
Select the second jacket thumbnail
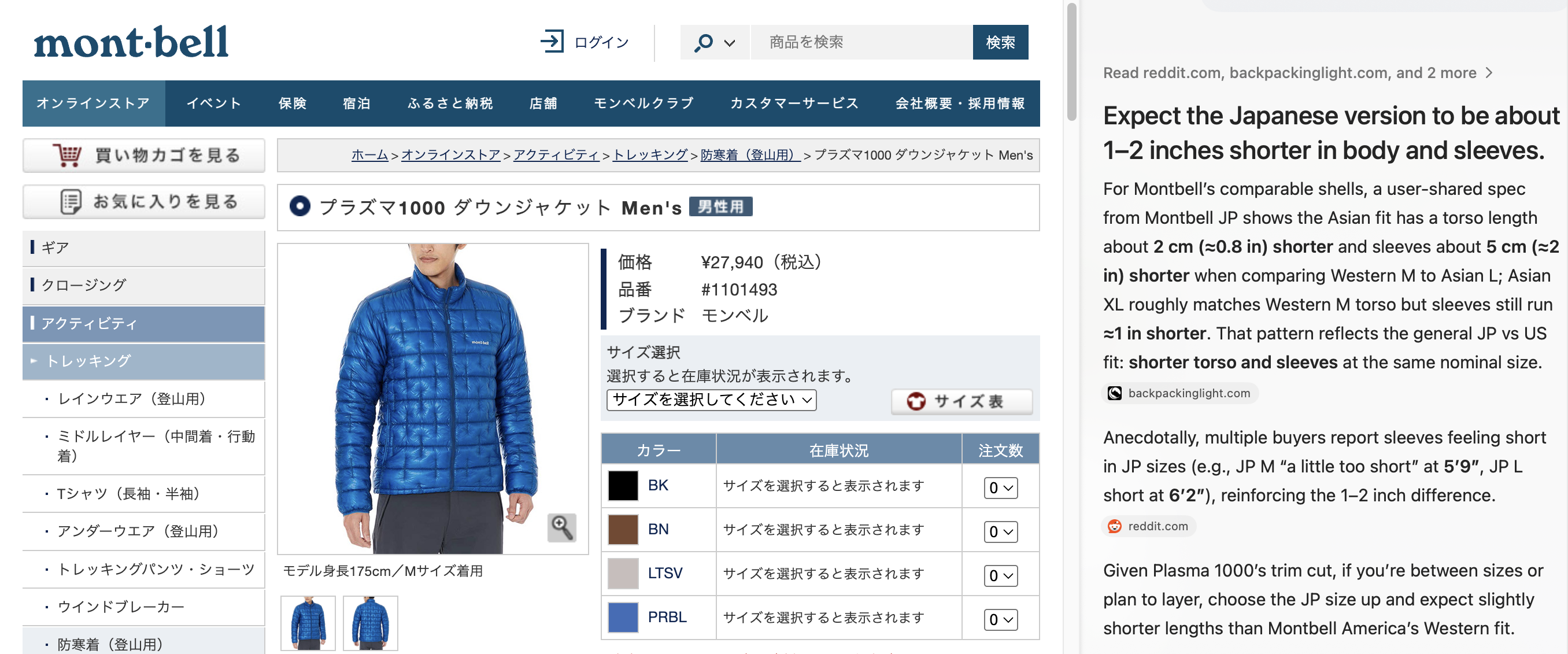tap(370, 622)
